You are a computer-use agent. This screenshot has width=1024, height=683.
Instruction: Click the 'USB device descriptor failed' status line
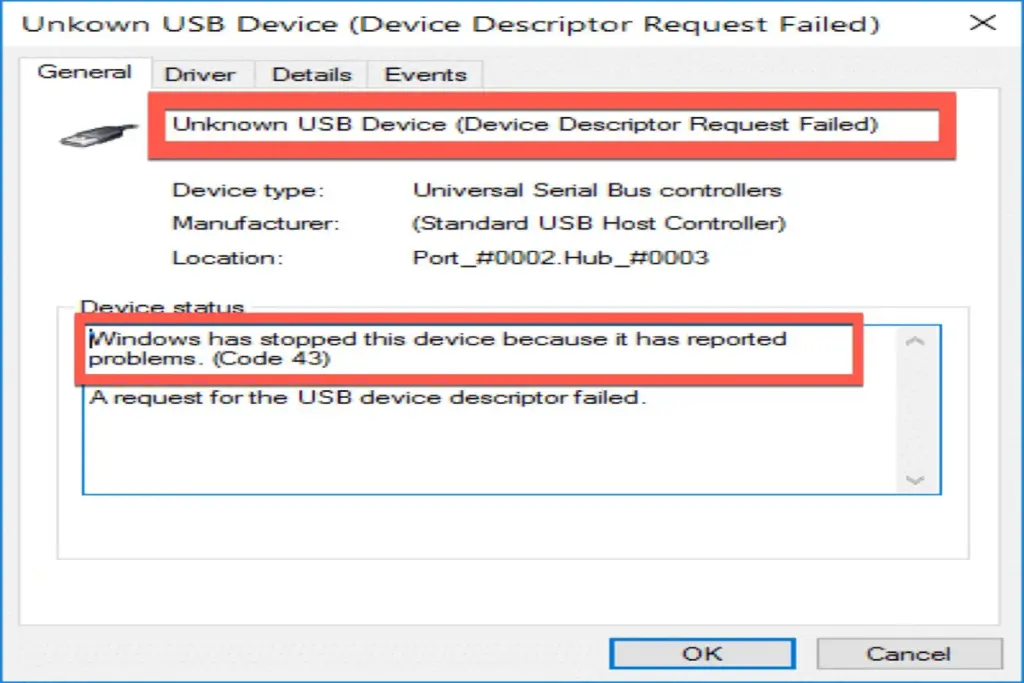[x=368, y=398]
